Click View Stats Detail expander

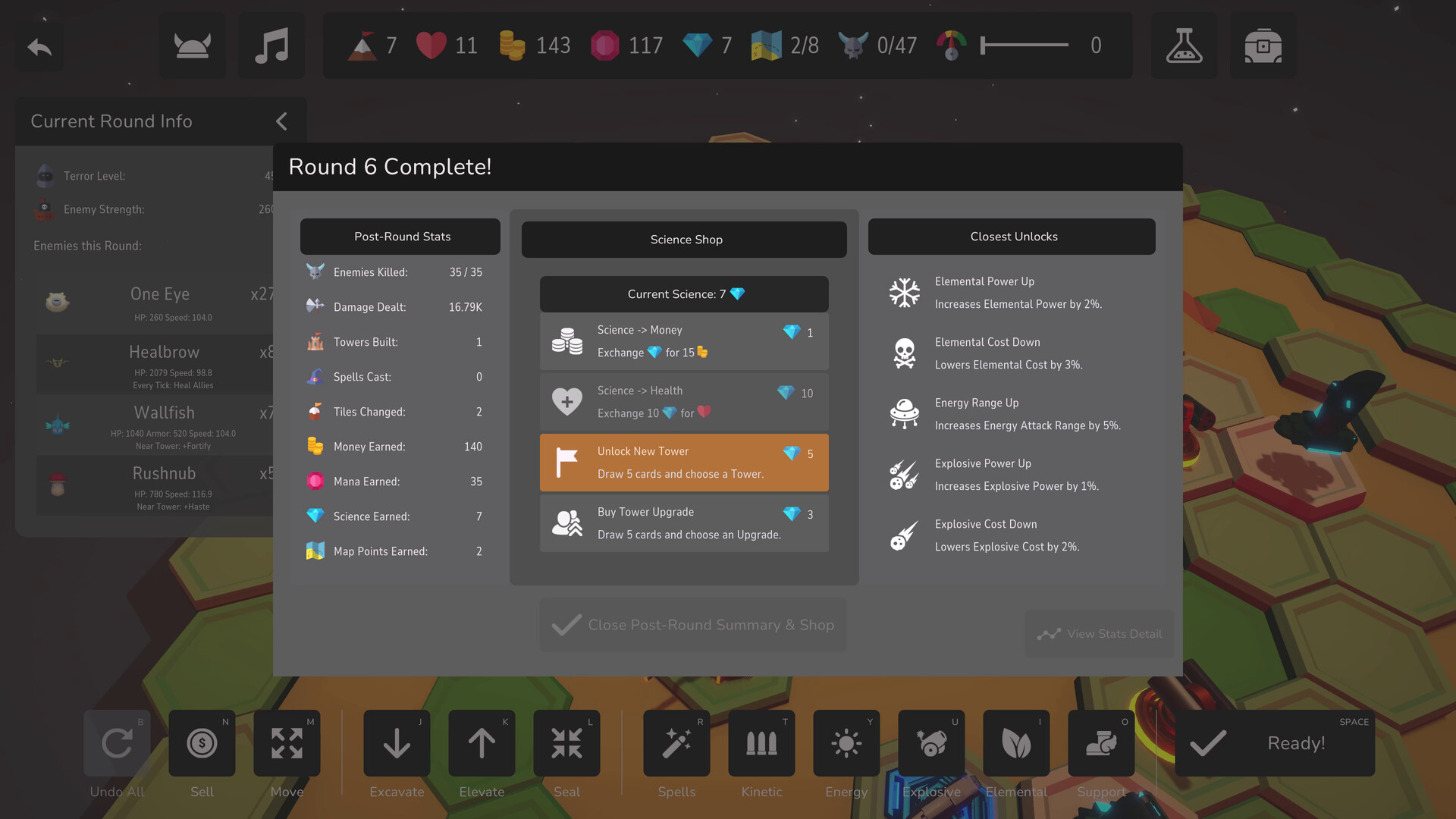(1100, 632)
